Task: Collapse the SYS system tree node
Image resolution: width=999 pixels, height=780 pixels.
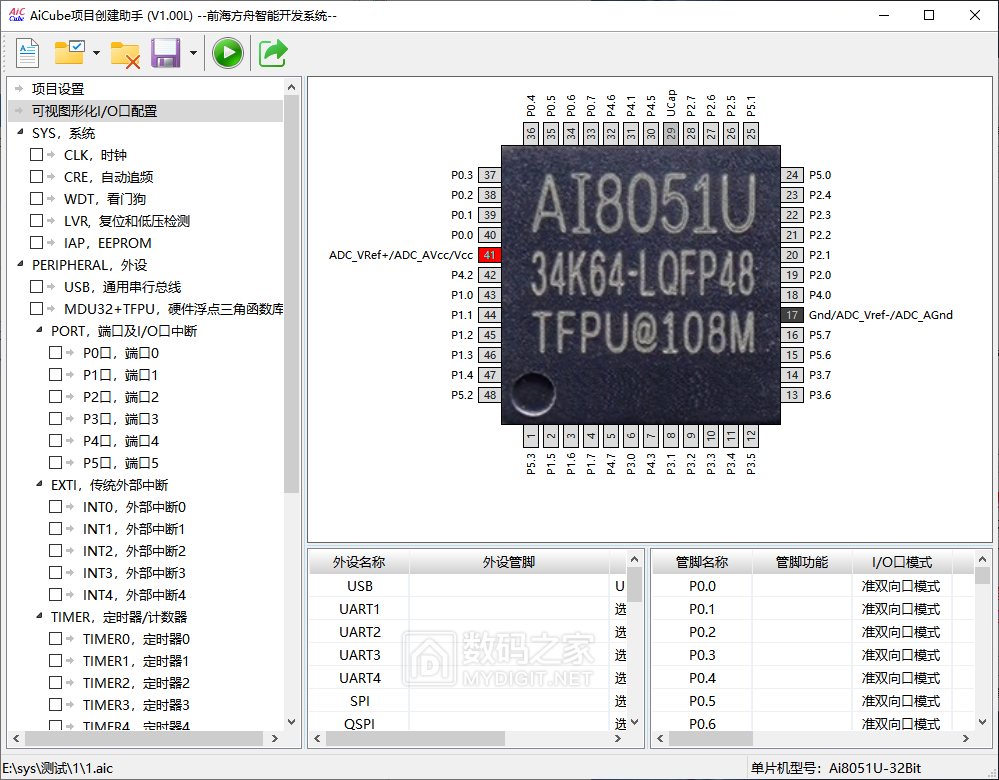Action: (x=21, y=133)
